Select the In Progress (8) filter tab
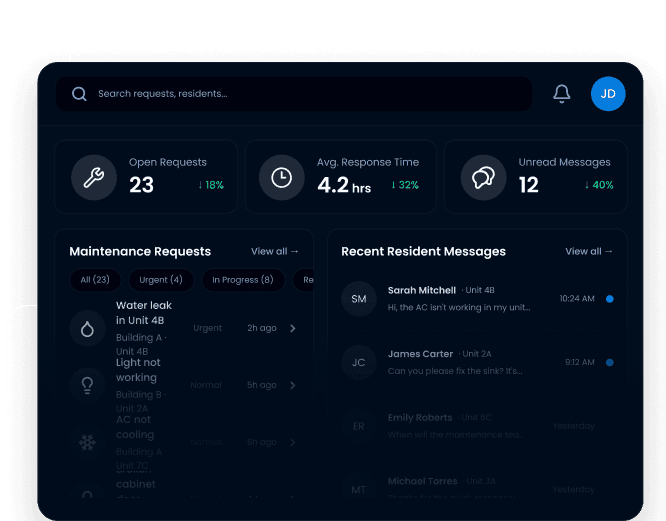Screen dimensions: 666x521 coord(243,280)
